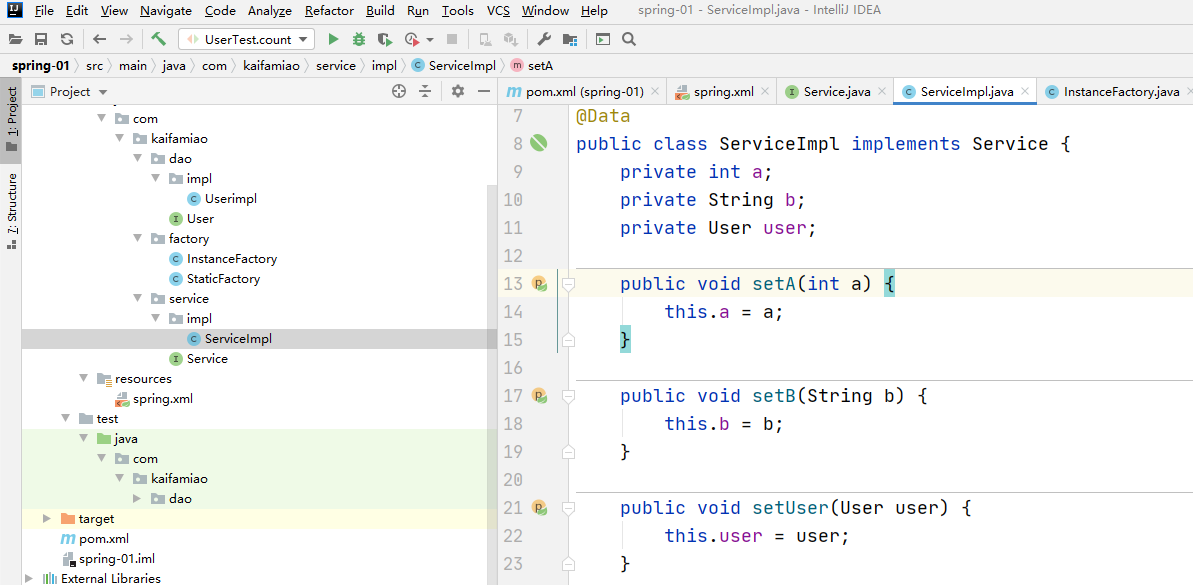Screen dimensions: 1193x585
Task: Search everywhere with the magnifier icon
Action: click(x=628, y=39)
